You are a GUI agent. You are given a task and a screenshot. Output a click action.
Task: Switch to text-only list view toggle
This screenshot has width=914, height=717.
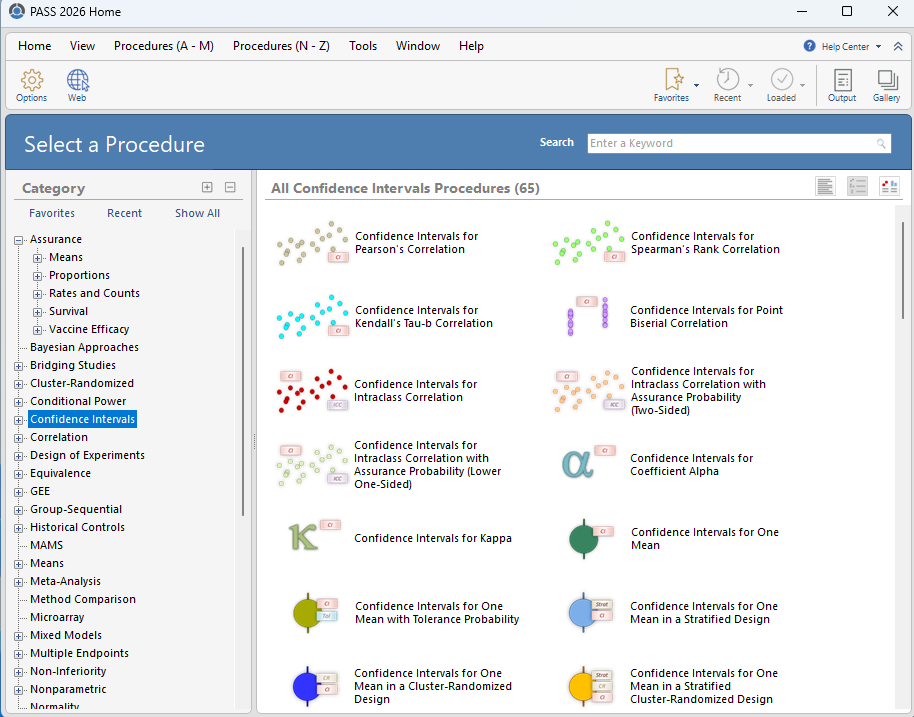[x=825, y=187]
